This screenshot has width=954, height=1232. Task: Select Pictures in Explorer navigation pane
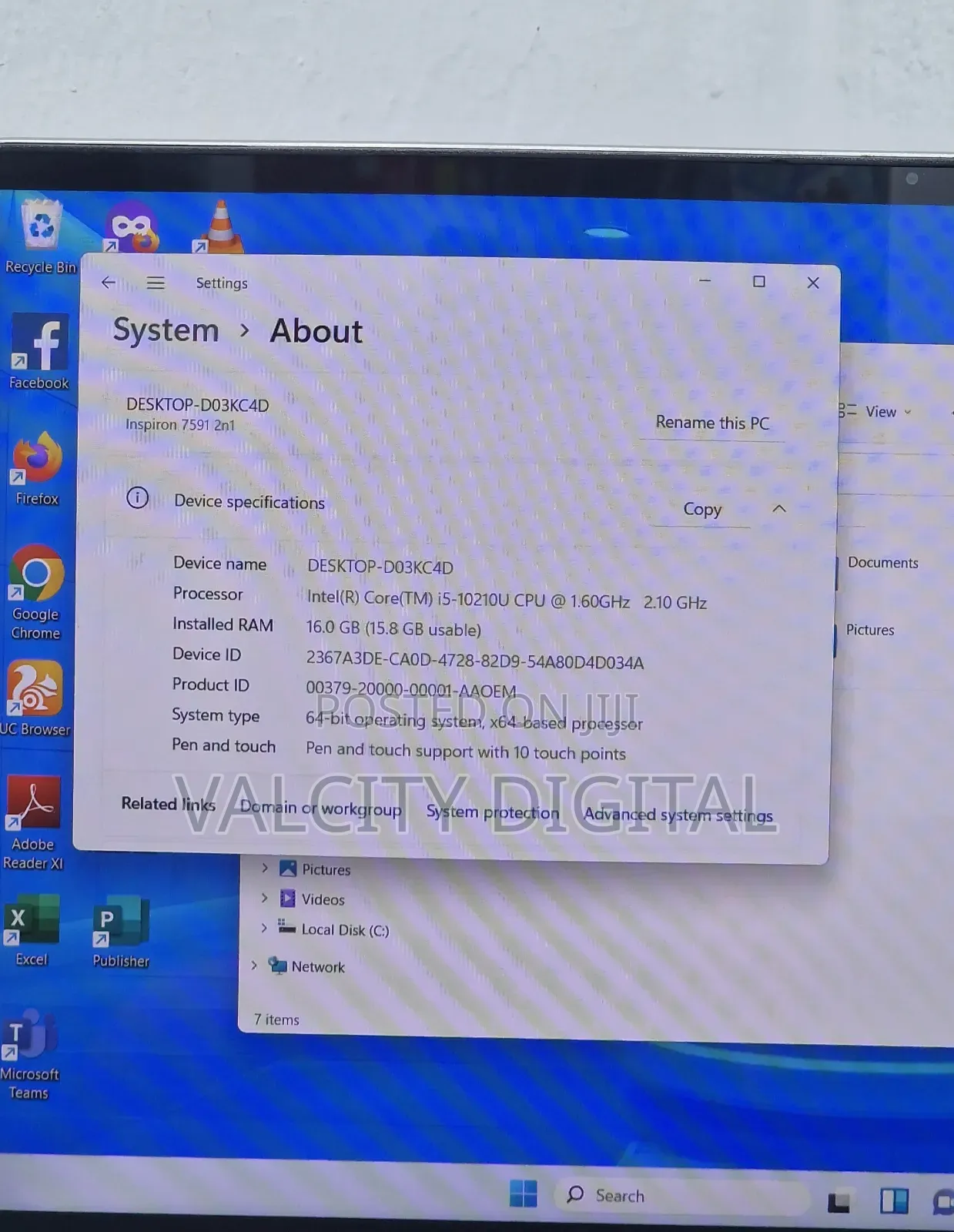(316, 869)
